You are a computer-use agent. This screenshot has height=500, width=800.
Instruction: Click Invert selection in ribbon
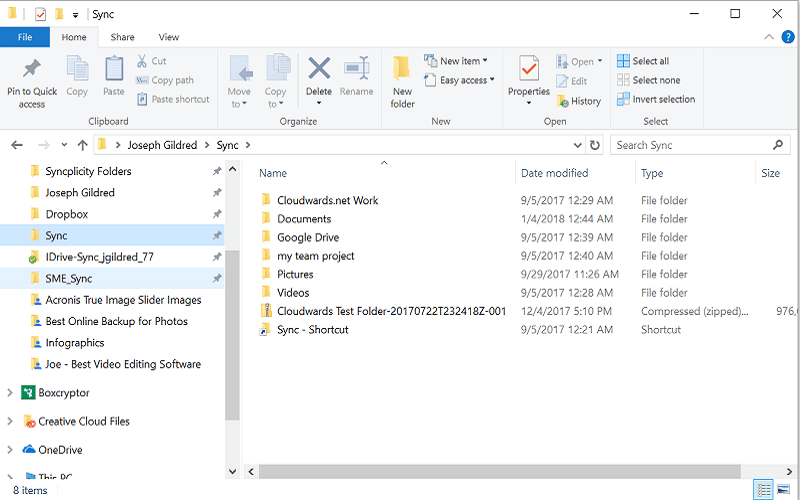656,99
